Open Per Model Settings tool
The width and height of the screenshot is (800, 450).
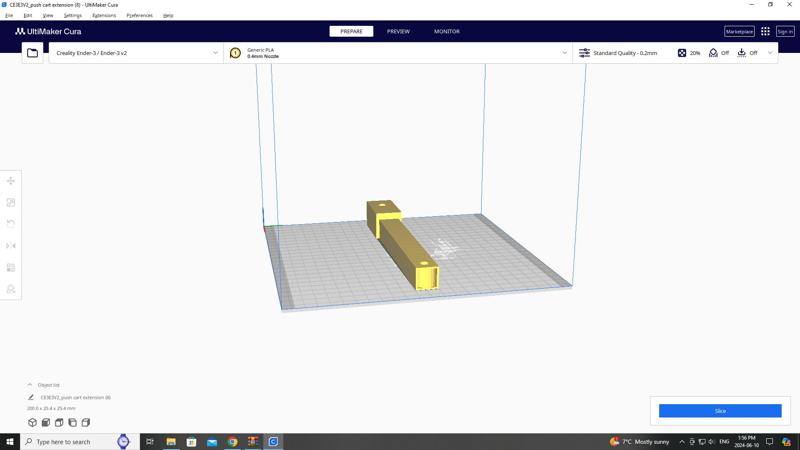pyautogui.click(x=11, y=267)
